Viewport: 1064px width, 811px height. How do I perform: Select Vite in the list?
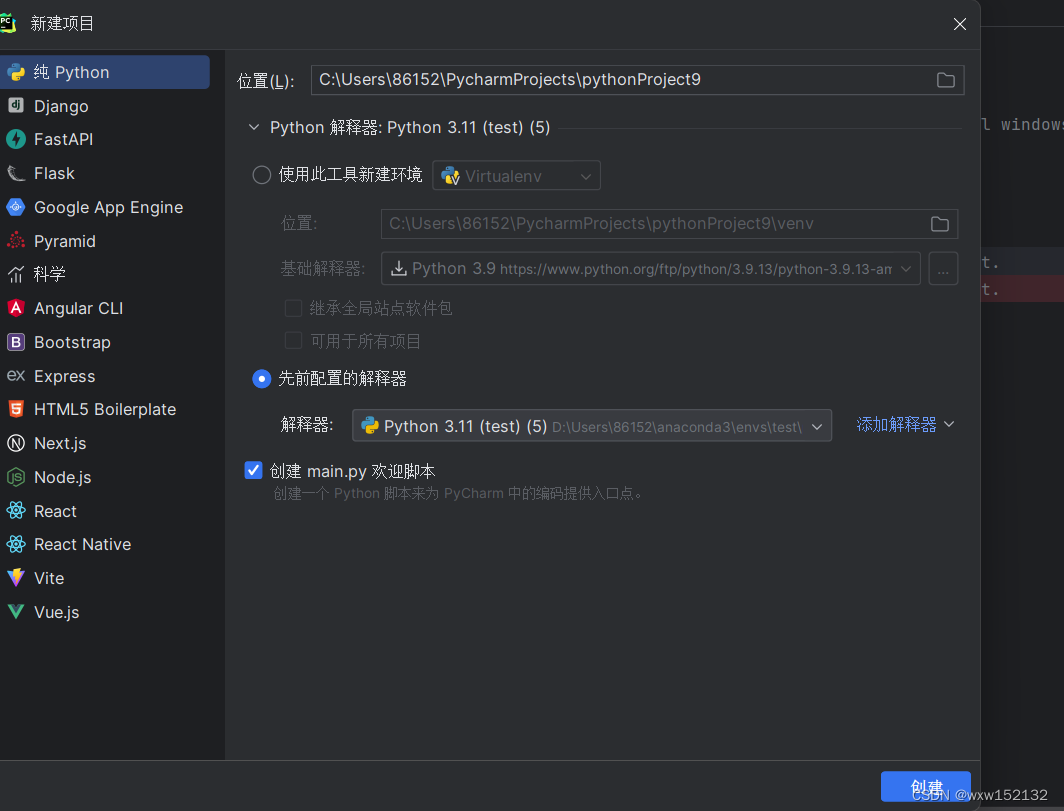pos(104,578)
